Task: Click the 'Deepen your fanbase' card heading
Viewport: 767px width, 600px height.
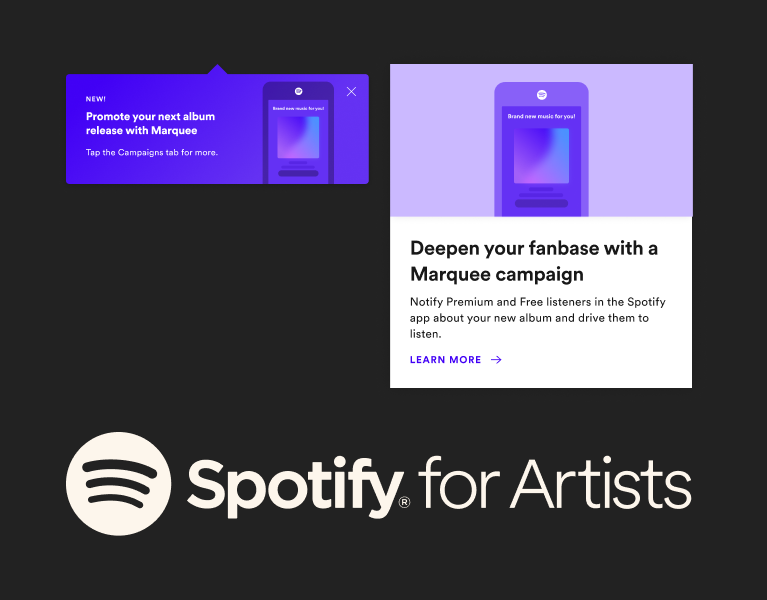Action: click(x=534, y=261)
